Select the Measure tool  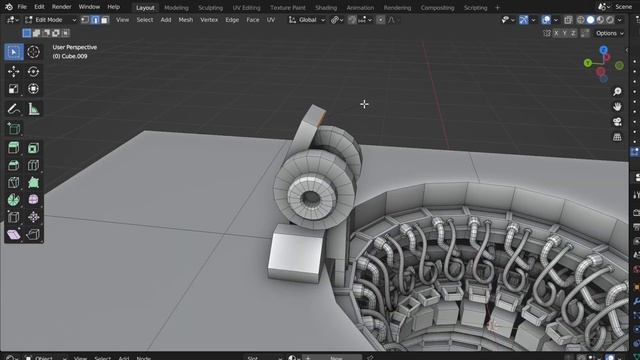(33, 109)
